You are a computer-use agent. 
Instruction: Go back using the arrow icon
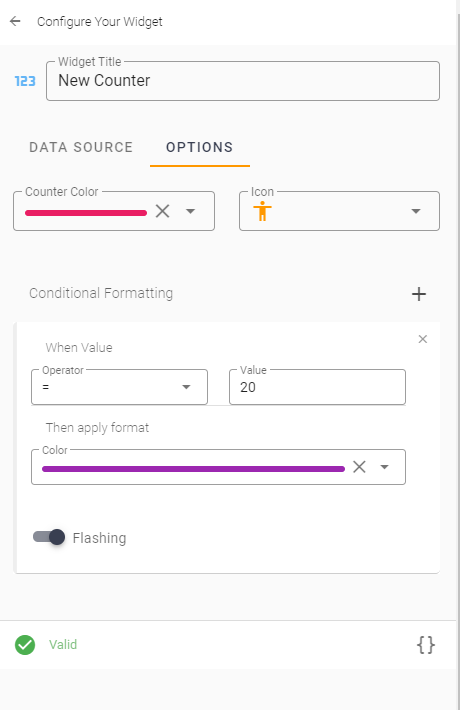click(15, 21)
